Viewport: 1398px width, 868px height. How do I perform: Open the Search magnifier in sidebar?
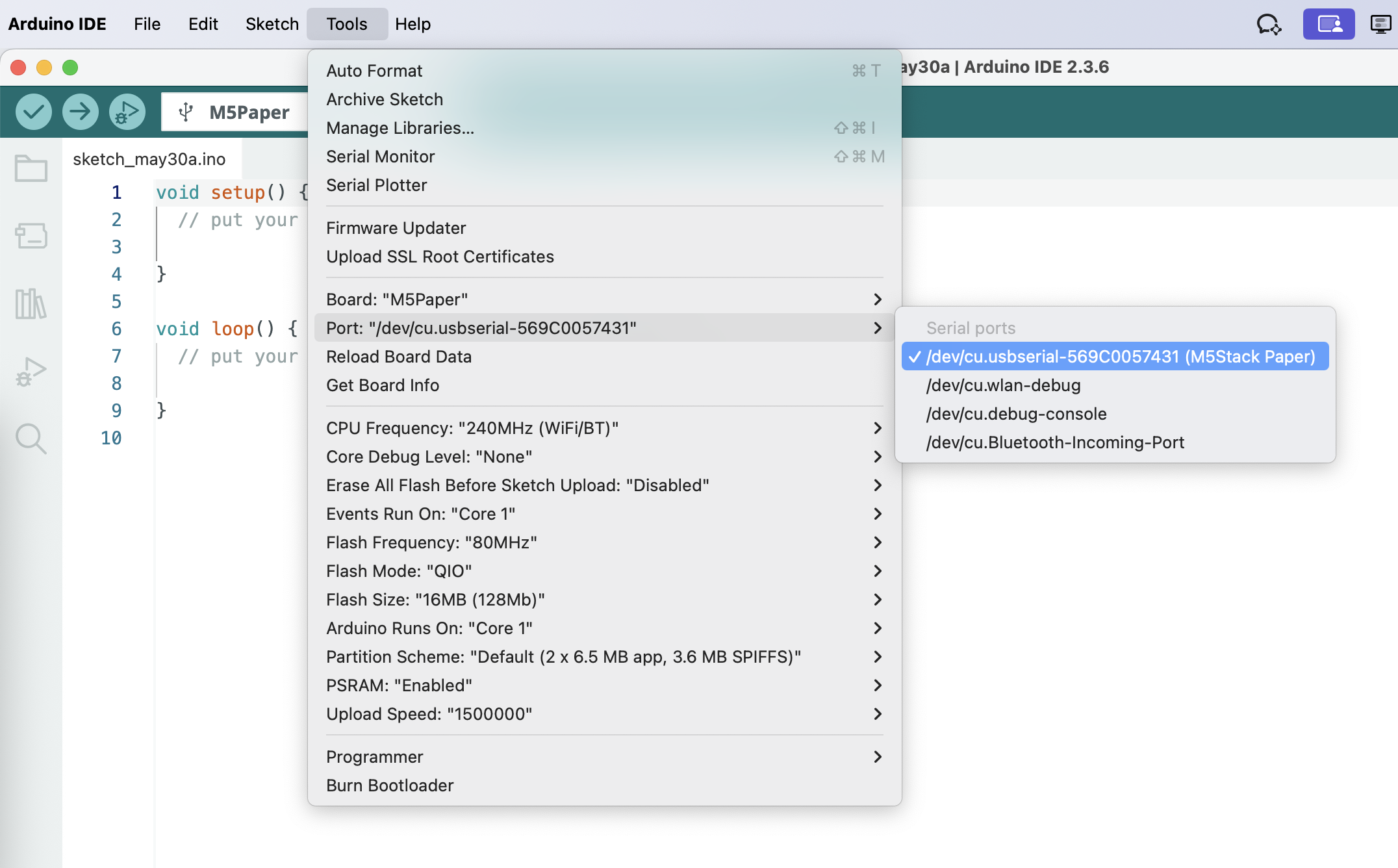pyautogui.click(x=31, y=439)
